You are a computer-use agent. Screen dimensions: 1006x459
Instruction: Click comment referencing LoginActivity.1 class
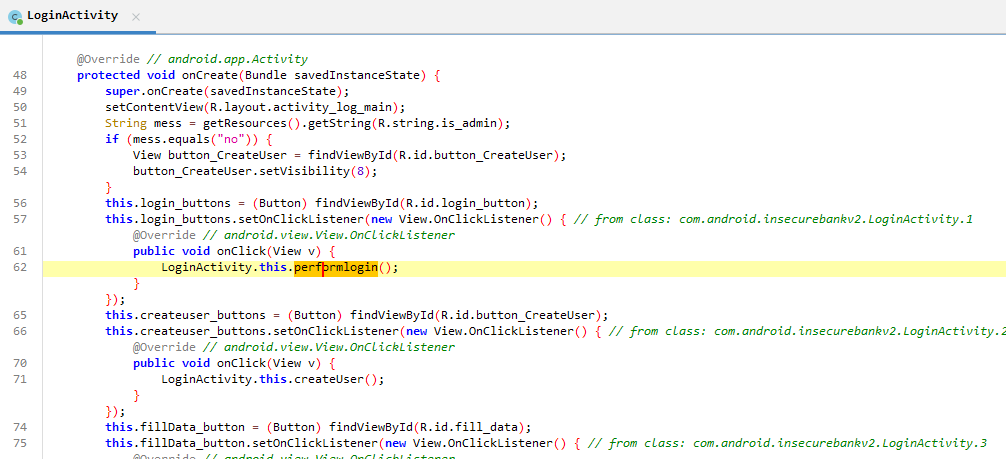click(774, 220)
